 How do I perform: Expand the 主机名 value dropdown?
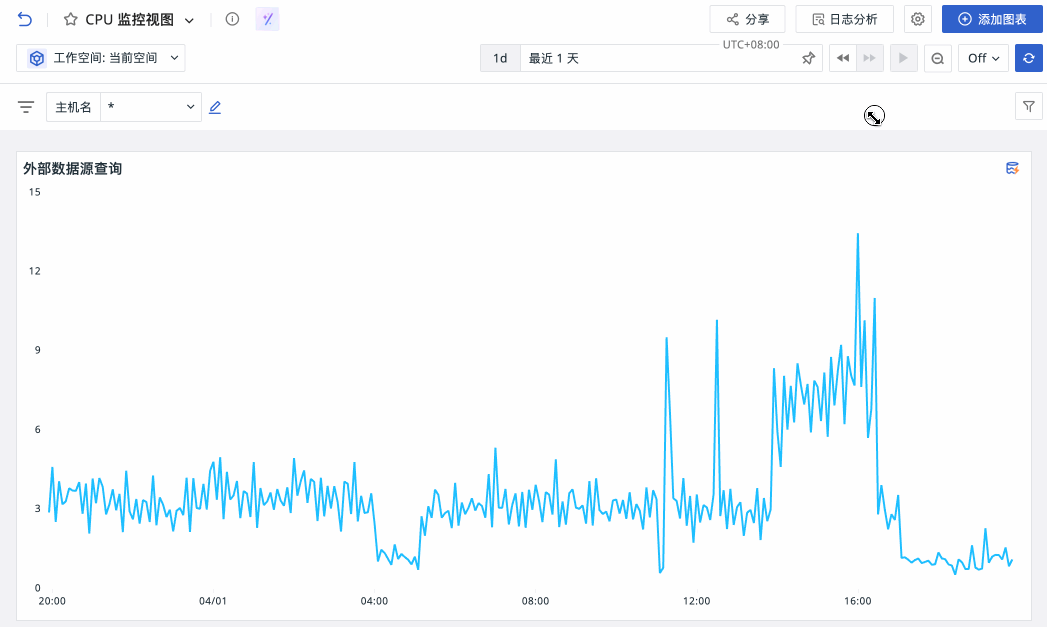click(x=151, y=107)
